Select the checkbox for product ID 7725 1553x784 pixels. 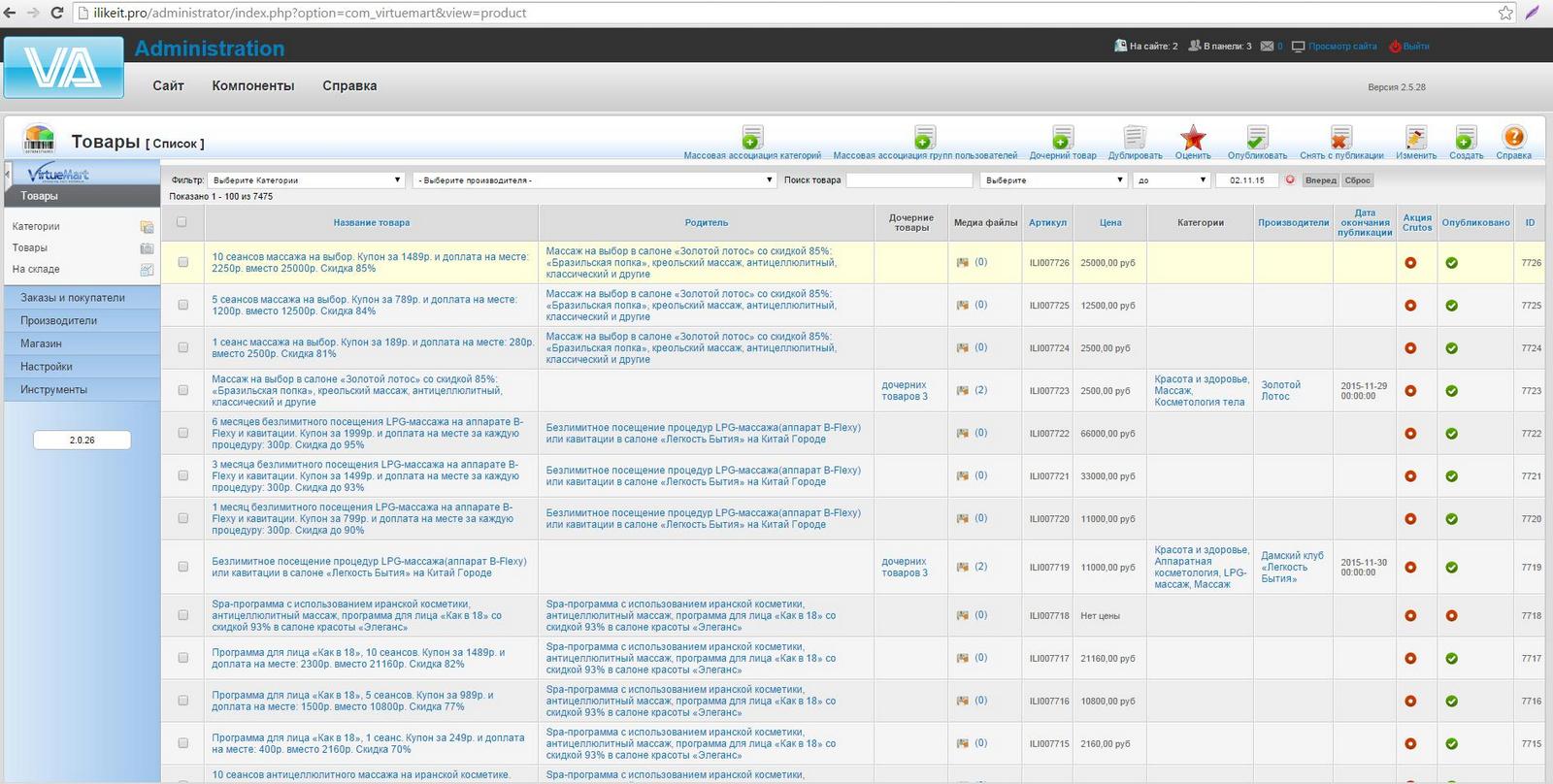[x=182, y=305]
